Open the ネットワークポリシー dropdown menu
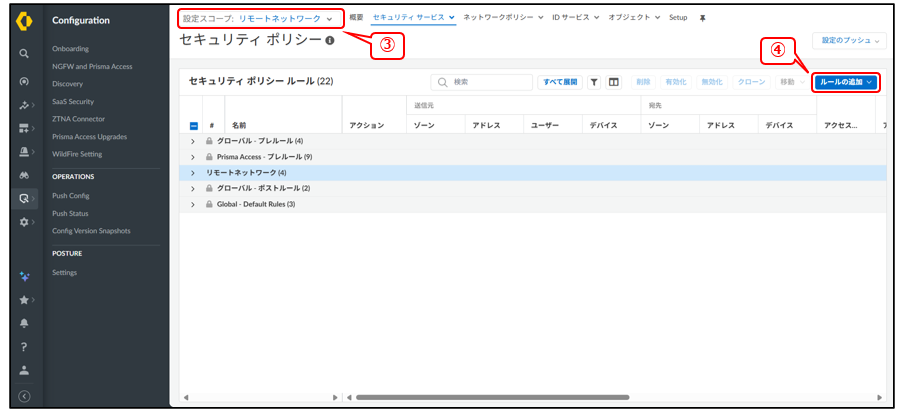 503,17
